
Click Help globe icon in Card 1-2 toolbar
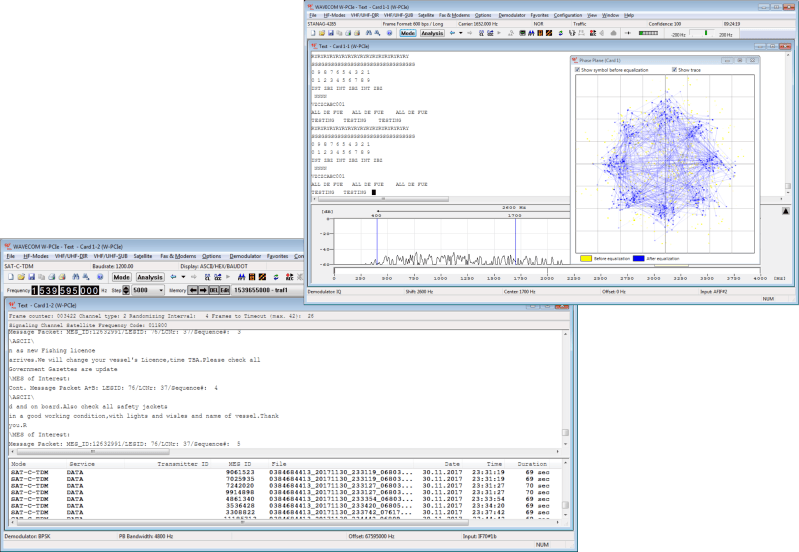point(100,277)
